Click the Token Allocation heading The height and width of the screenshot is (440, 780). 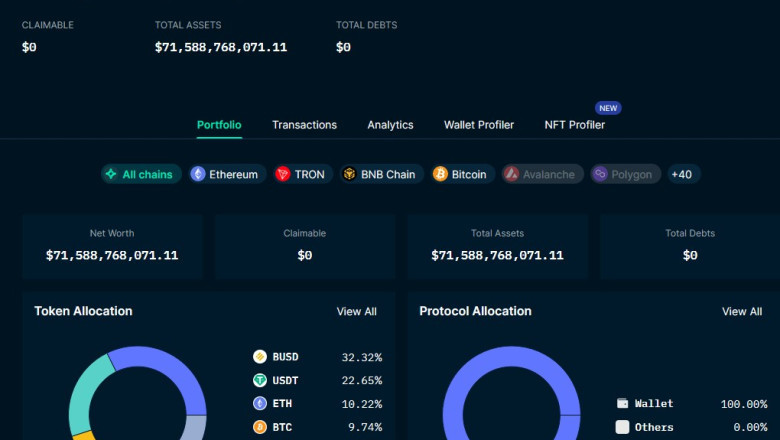(x=84, y=311)
